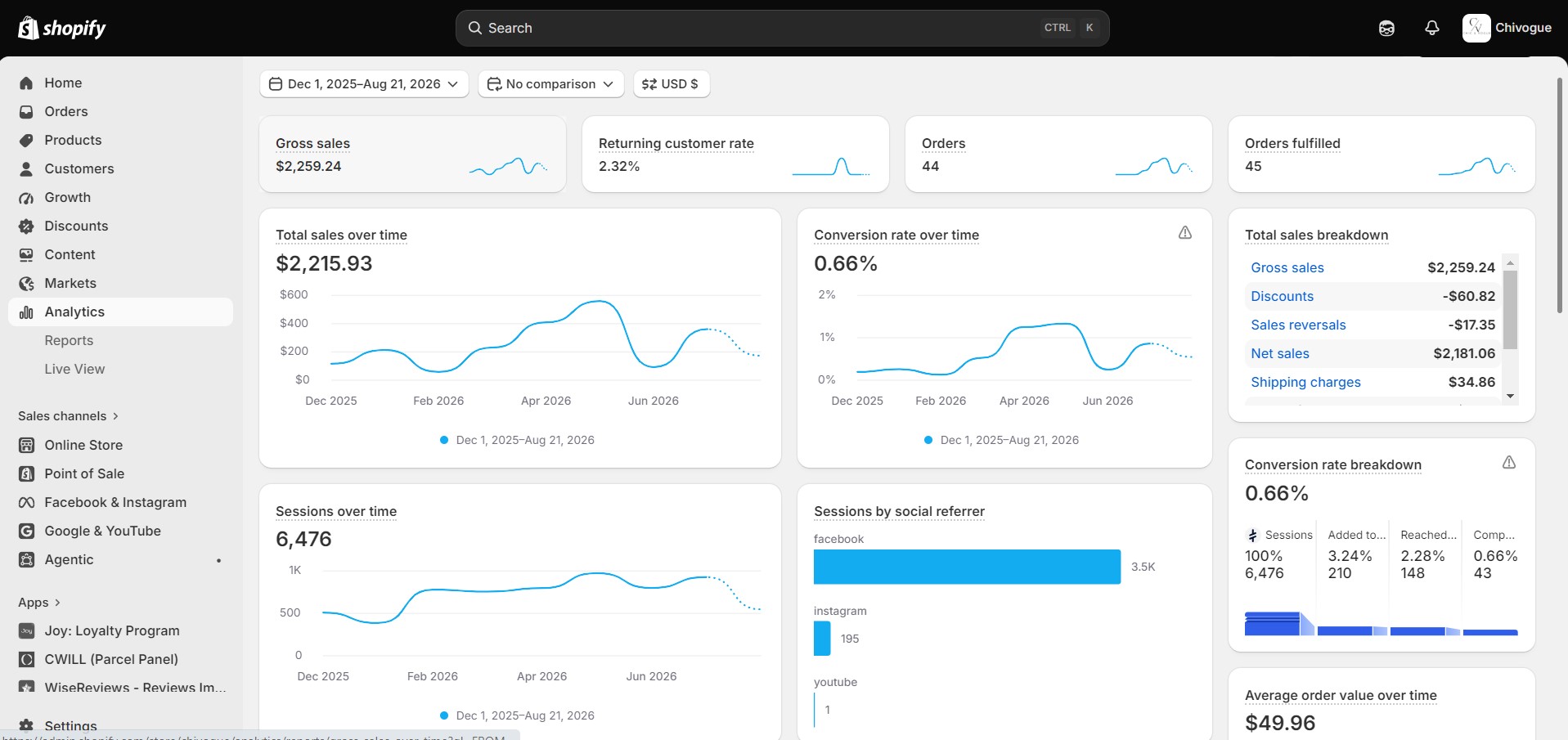This screenshot has width=1568, height=740.
Task: Expand the Apps section
Action: pyautogui.click(x=39, y=603)
